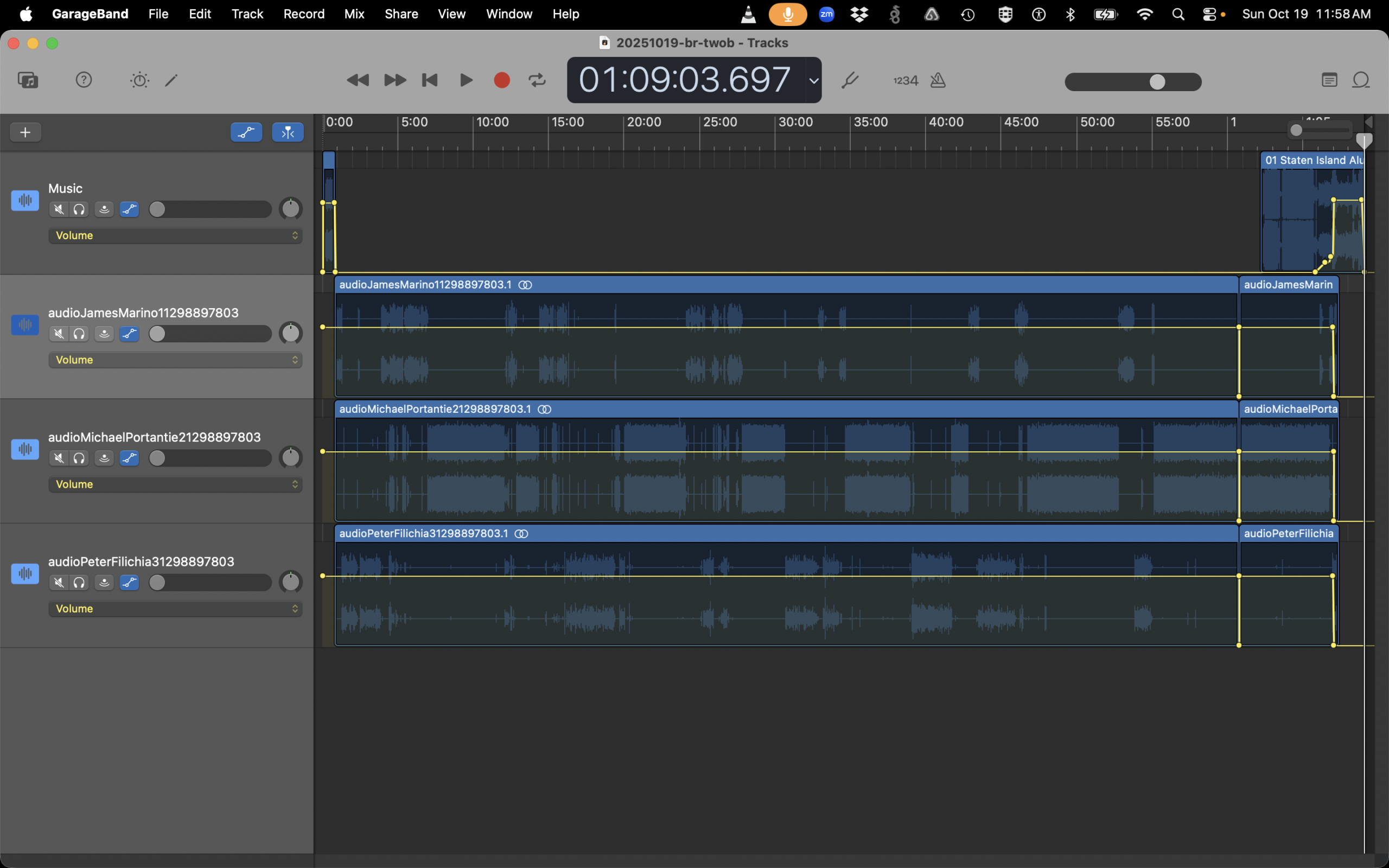Open Smart Controls dial icon
The image size is (1389, 868).
tap(139, 80)
